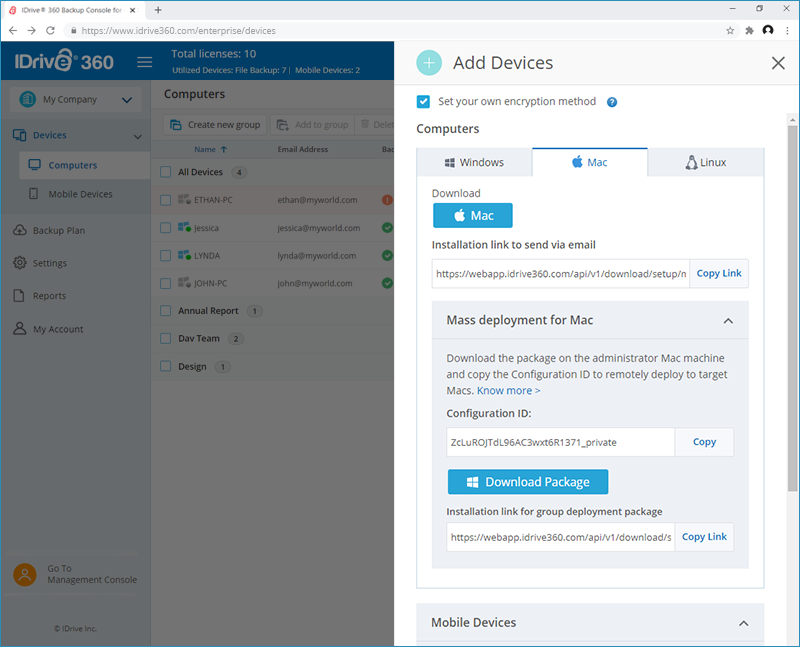Screen dimensions: 800x647
Task: Toggle the hamburger menu icon
Action: tap(144, 62)
